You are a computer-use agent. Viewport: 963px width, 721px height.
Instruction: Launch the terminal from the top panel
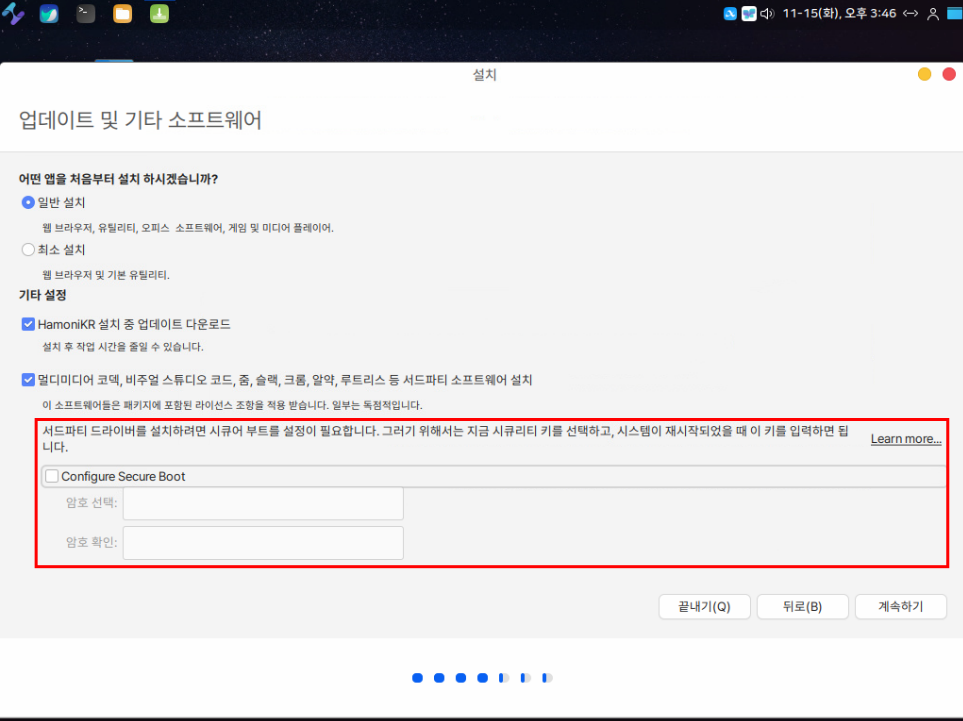point(86,14)
